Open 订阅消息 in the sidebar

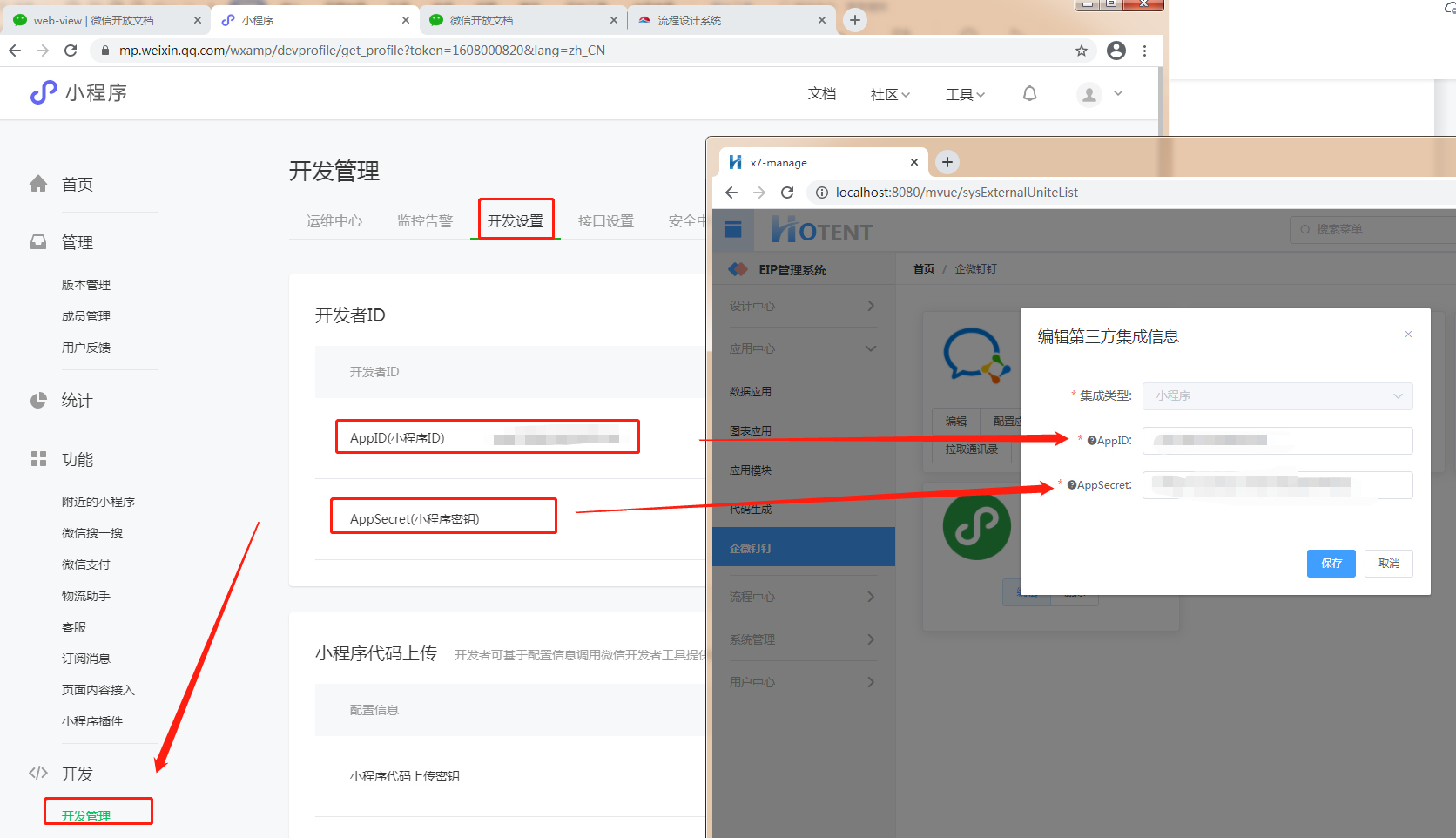pyautogui.click(x=86, y=659)
